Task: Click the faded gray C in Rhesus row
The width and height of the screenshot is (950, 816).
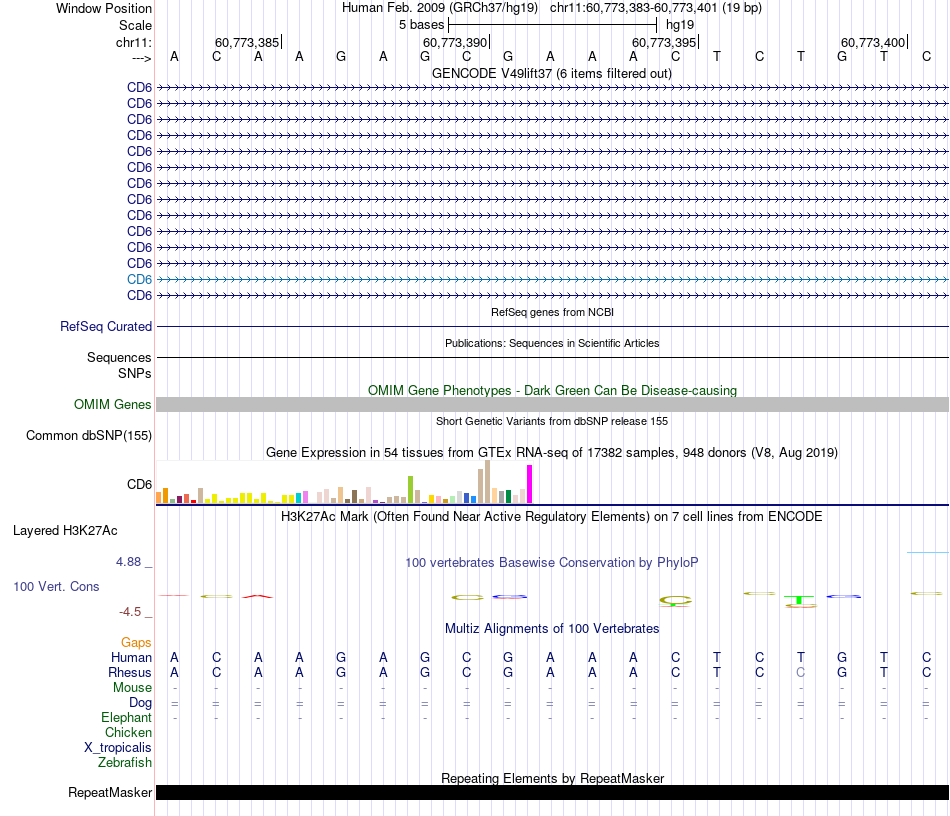Action: pos(800,672)
